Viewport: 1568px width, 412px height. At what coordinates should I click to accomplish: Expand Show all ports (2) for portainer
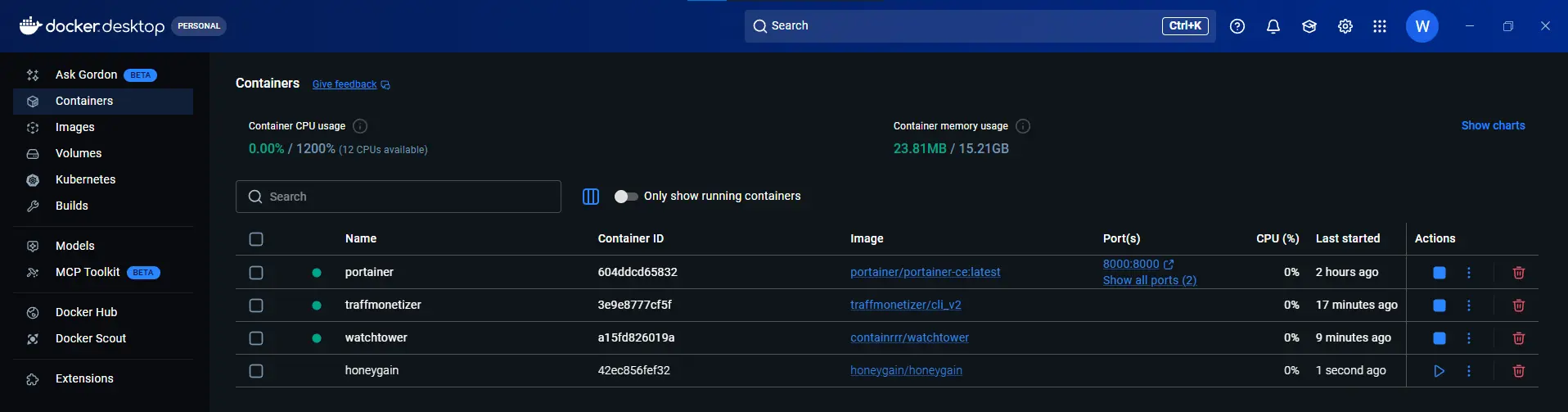tap(1149, 280)
